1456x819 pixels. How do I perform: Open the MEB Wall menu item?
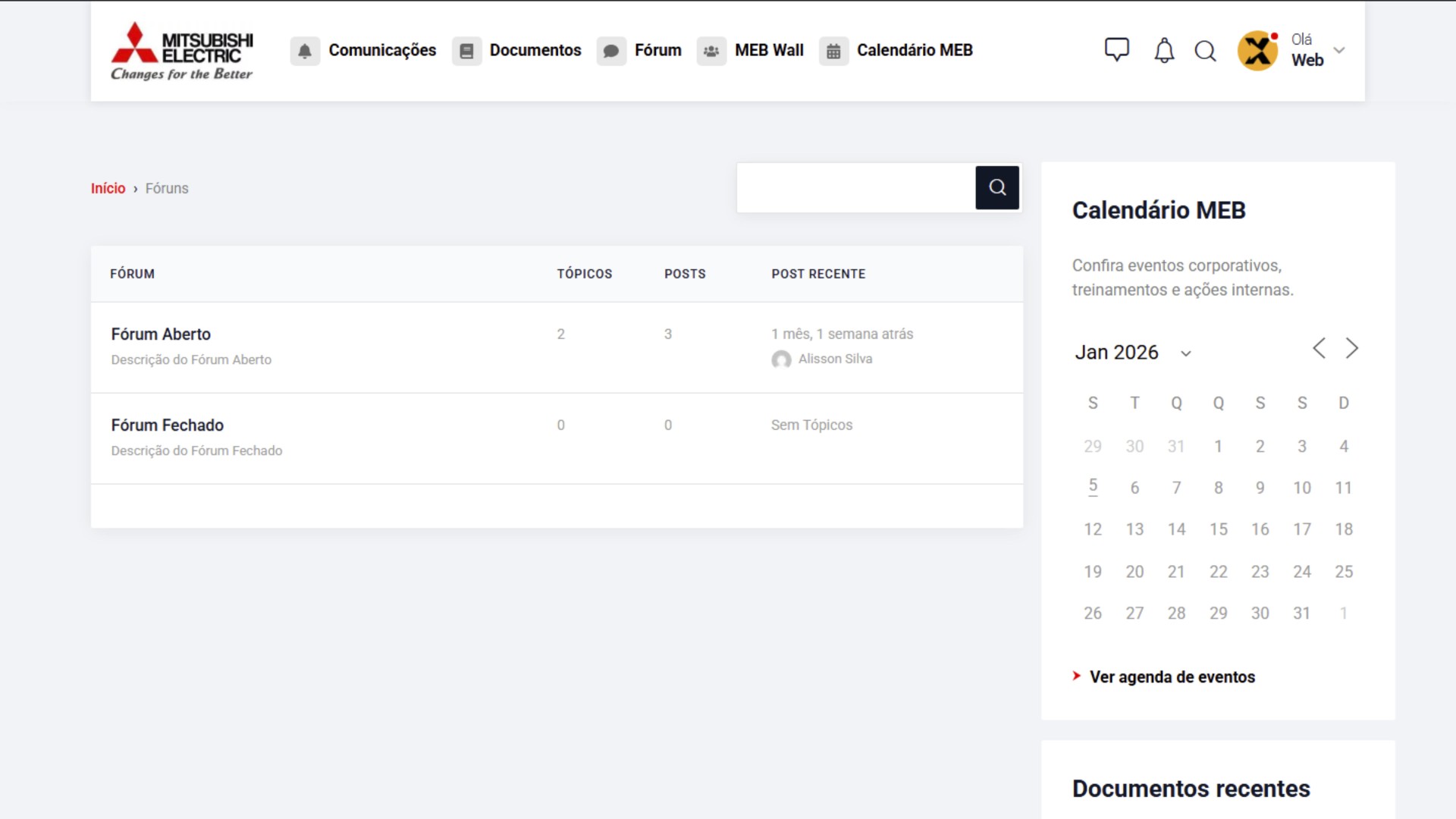tap(769, 50)
